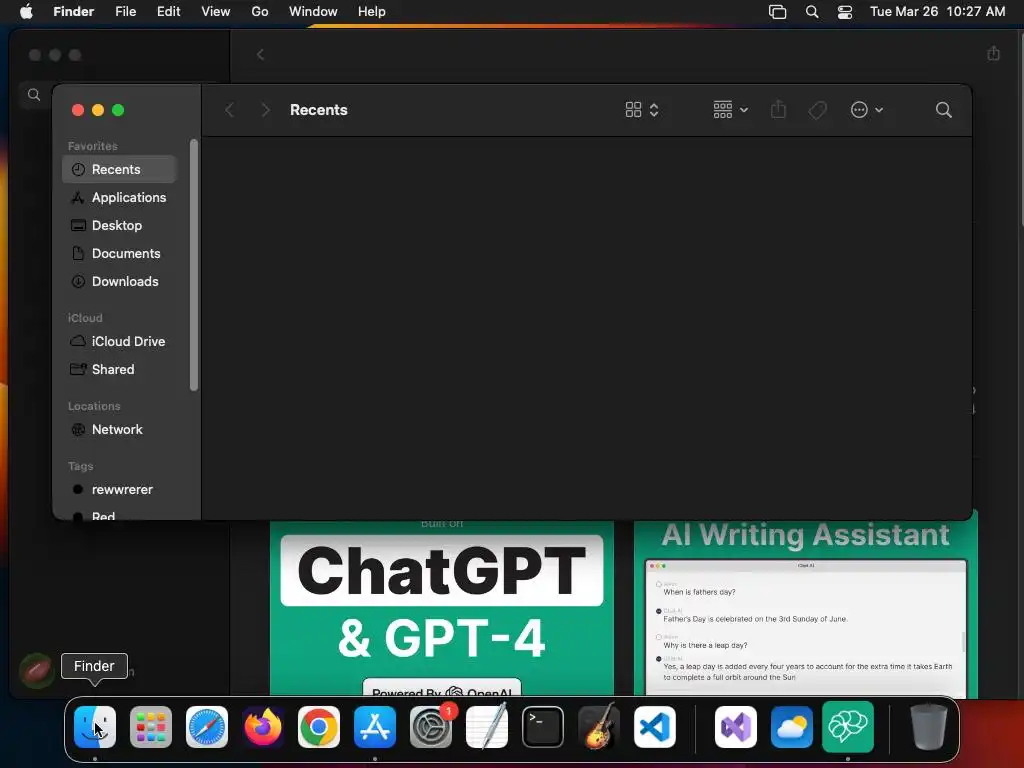Image resolution: width=1024 pixels, height=768 pixels.
Task: Open the View menu
Action: tap(216, 12)
